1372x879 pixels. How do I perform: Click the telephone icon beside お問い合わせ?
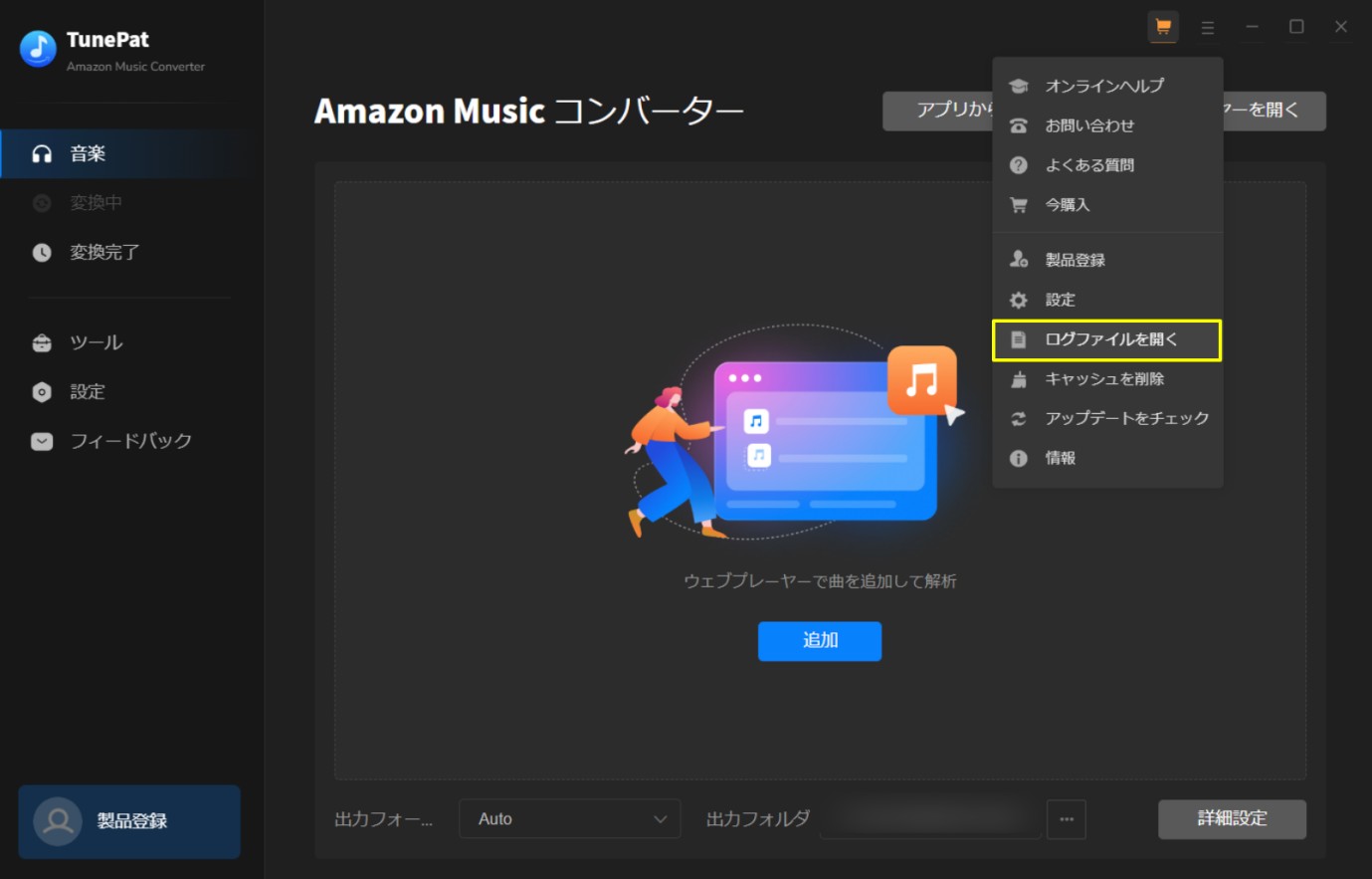(x=1019, y=126)
